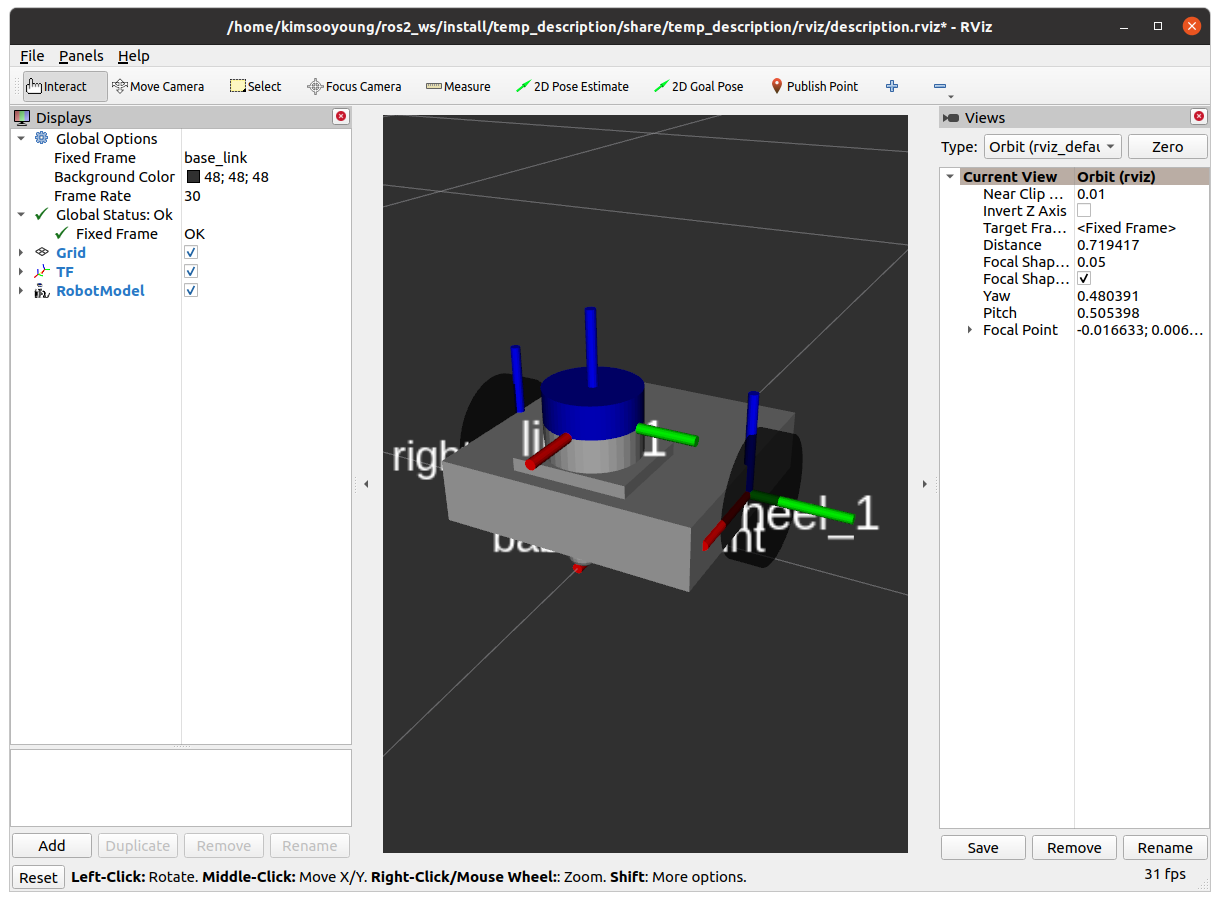Click the Grid display icon

click(42, 252)
